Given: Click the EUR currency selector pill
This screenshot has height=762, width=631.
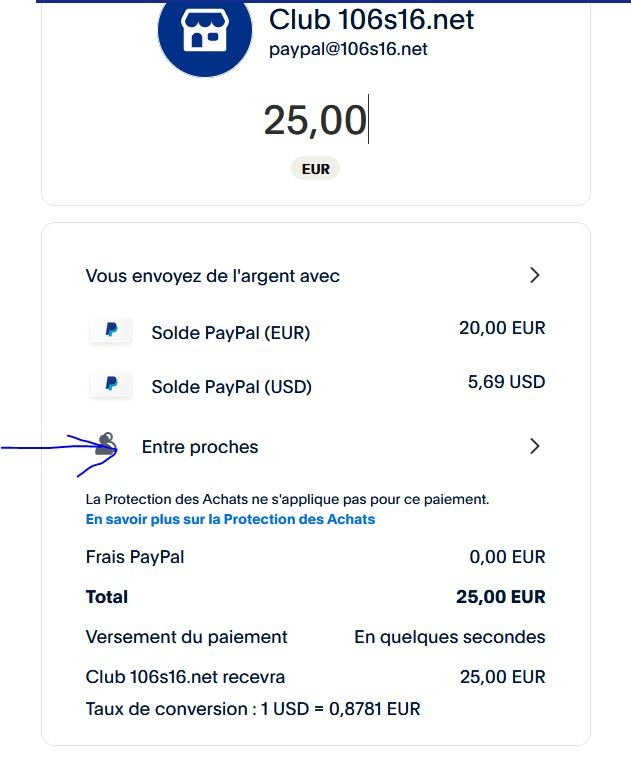Looking at the screenshot, I should (315, 169).
